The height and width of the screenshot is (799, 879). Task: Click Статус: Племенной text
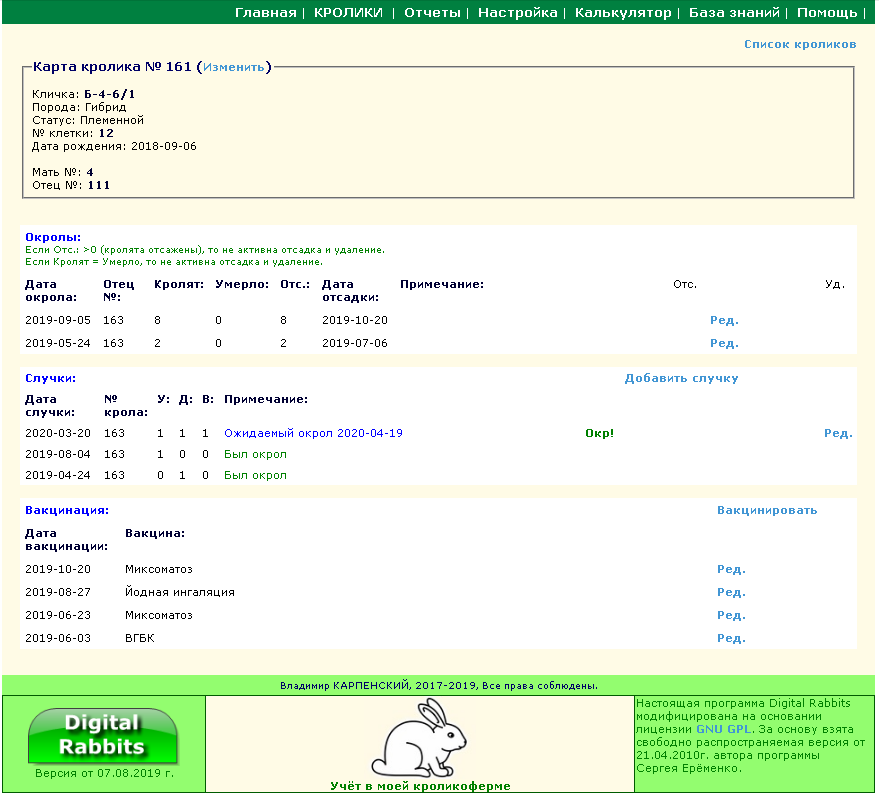[x=87, y=120]
